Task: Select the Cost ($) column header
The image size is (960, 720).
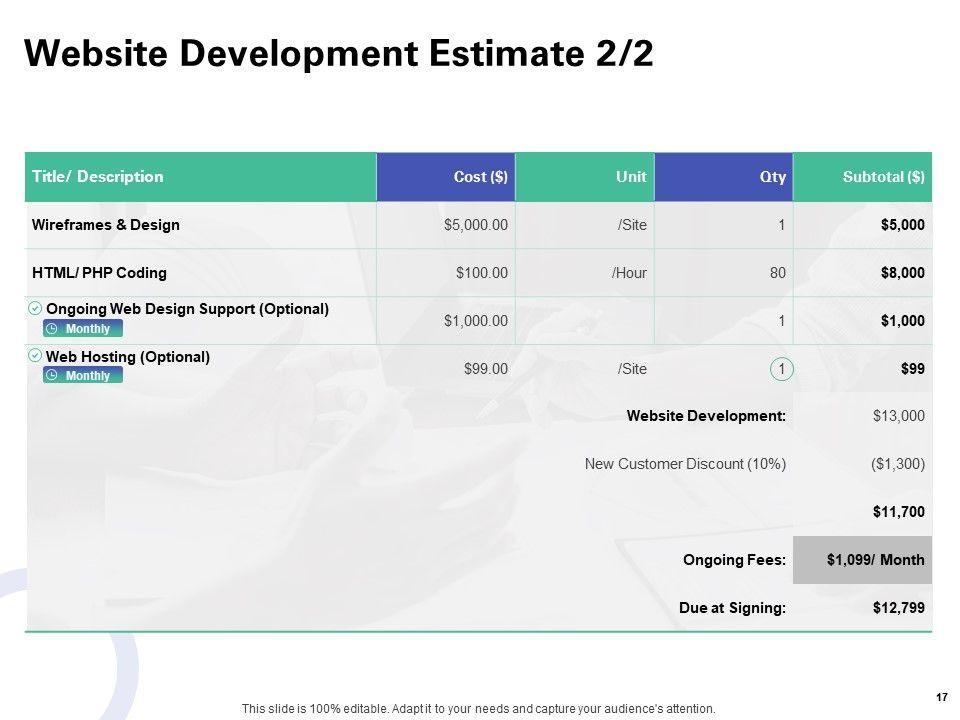Action: click(446, 177)
